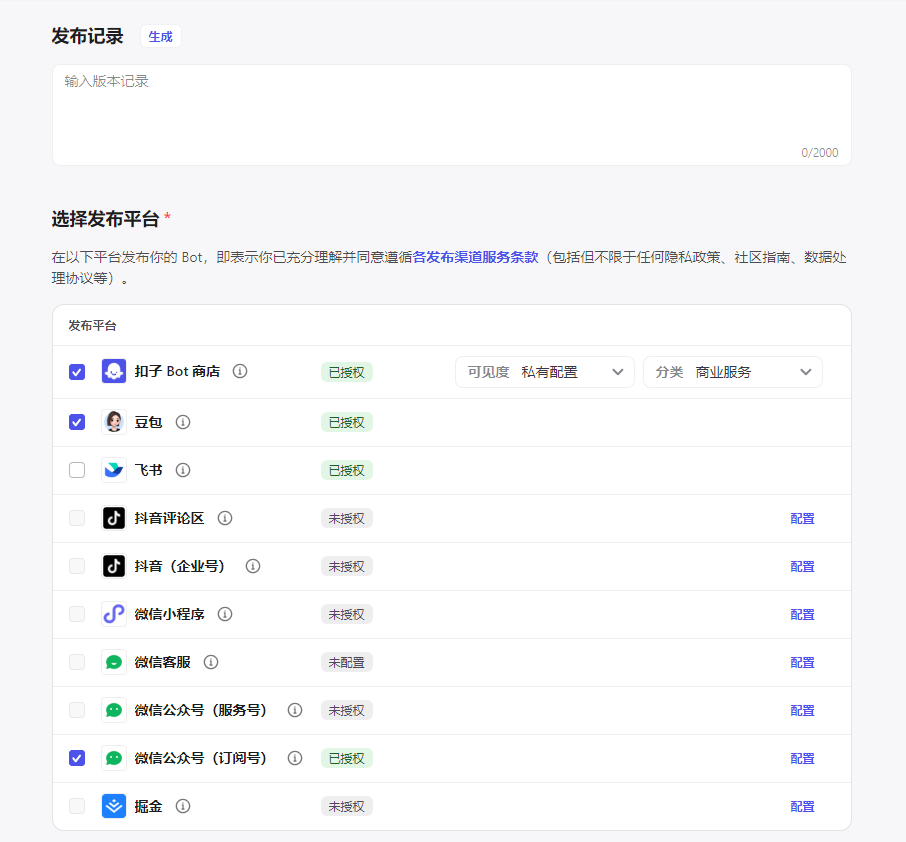
Task: Click 配置 for 微信公众号（订阅号）
Action: click(802, 758)
